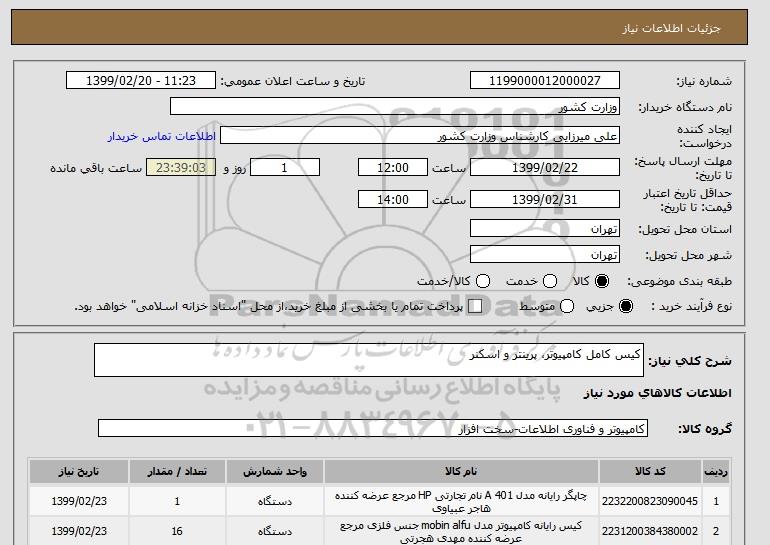The image size is (770, 545).
Task: Click the 1399/02/31 price validity date
Action: (545, 199)
